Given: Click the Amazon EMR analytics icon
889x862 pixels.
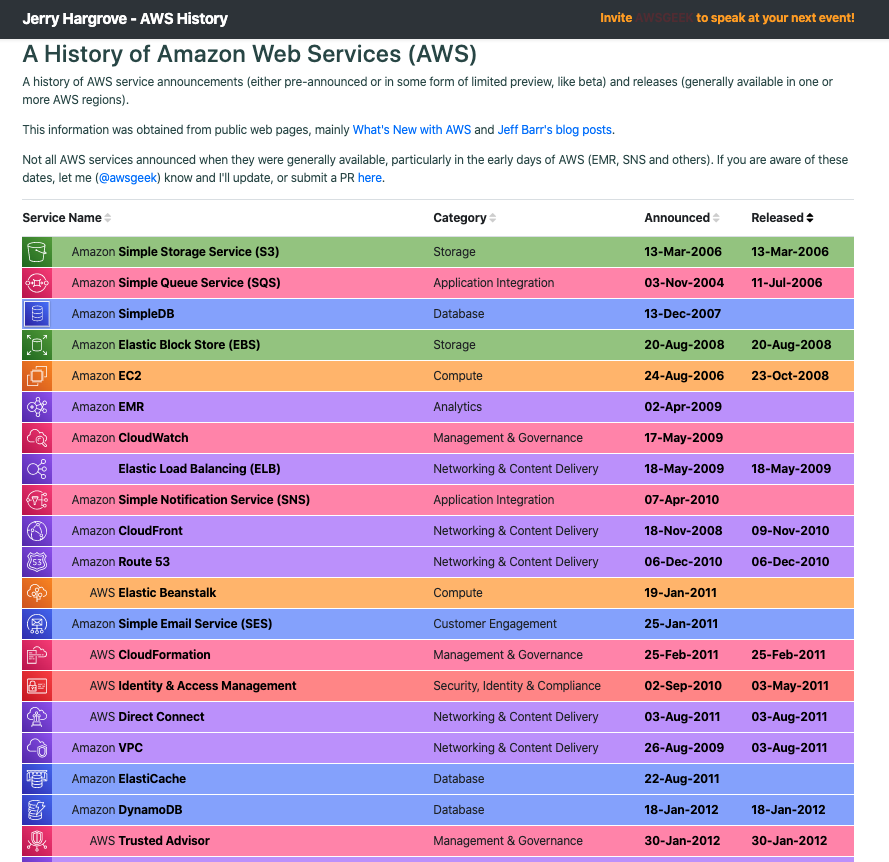Looking at the screenshot, I should [36, 406].
